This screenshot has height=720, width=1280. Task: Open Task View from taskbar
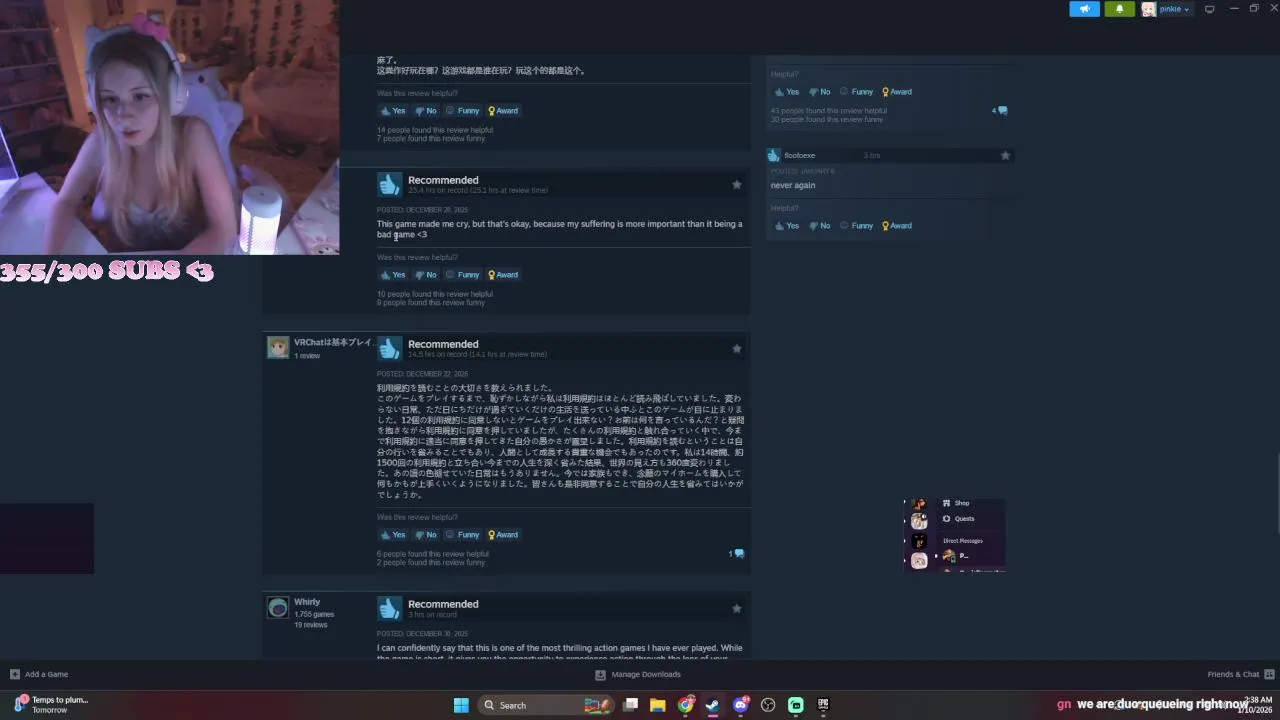point(630,705)
